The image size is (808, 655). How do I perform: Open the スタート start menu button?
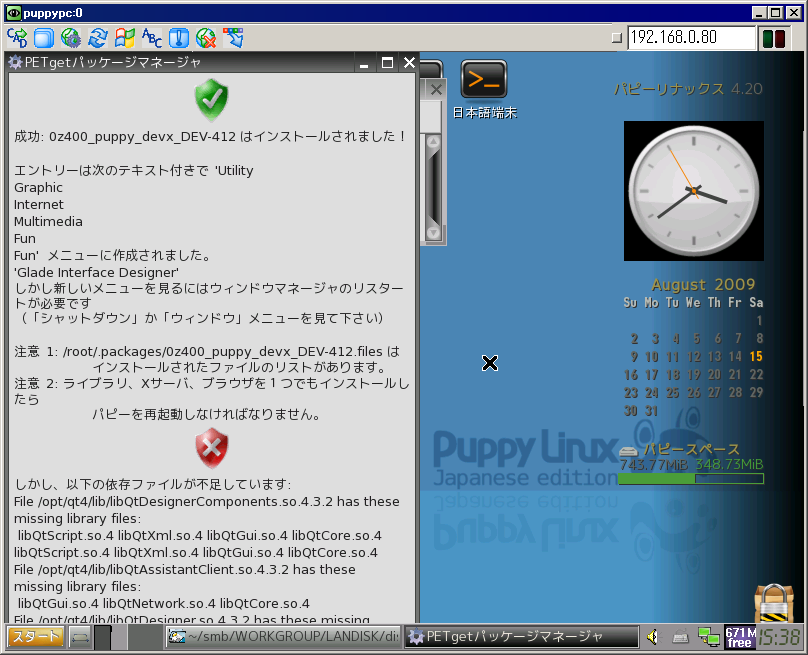point(37,637)
